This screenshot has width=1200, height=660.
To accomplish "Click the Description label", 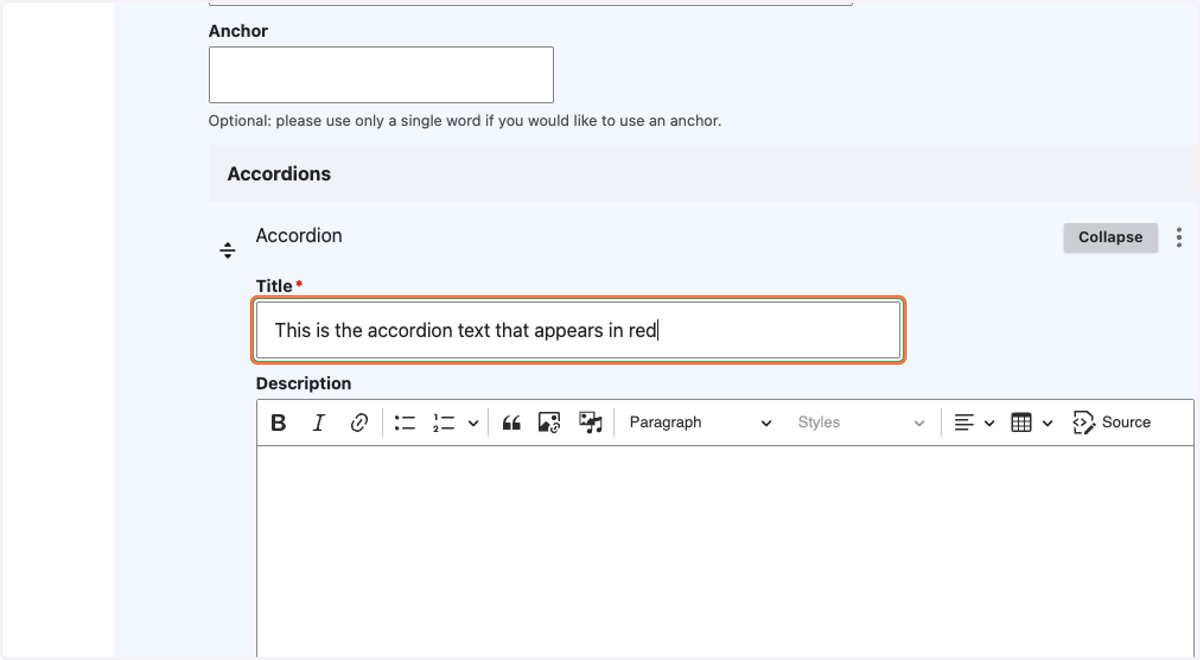I will coord(303,383).
